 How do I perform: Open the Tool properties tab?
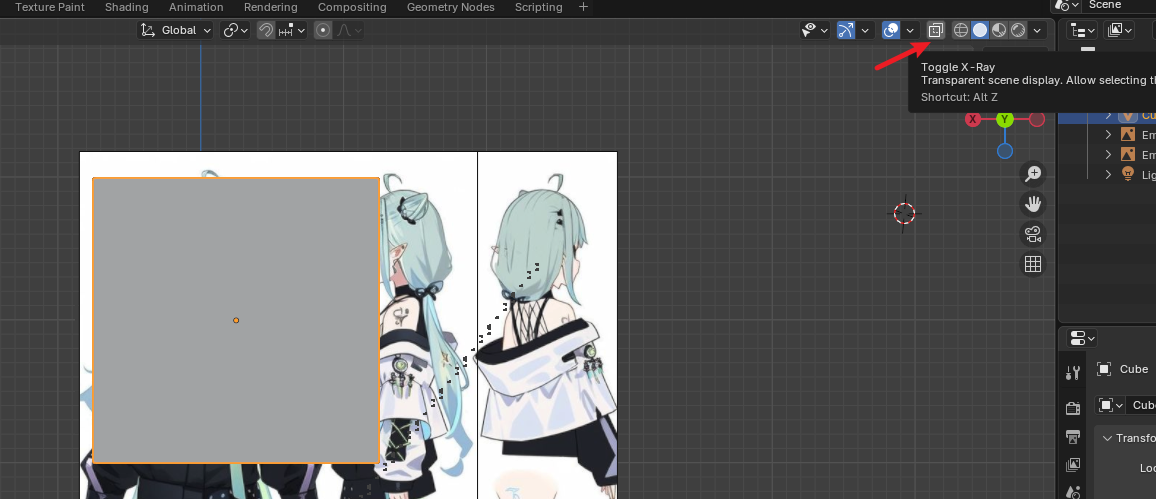pos(1073,372)
